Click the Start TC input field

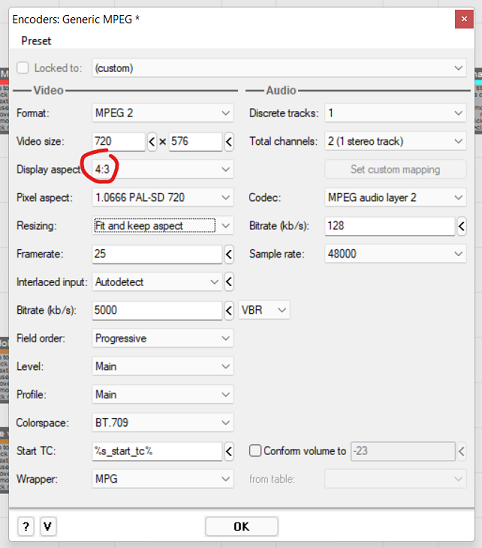point(157,451)
